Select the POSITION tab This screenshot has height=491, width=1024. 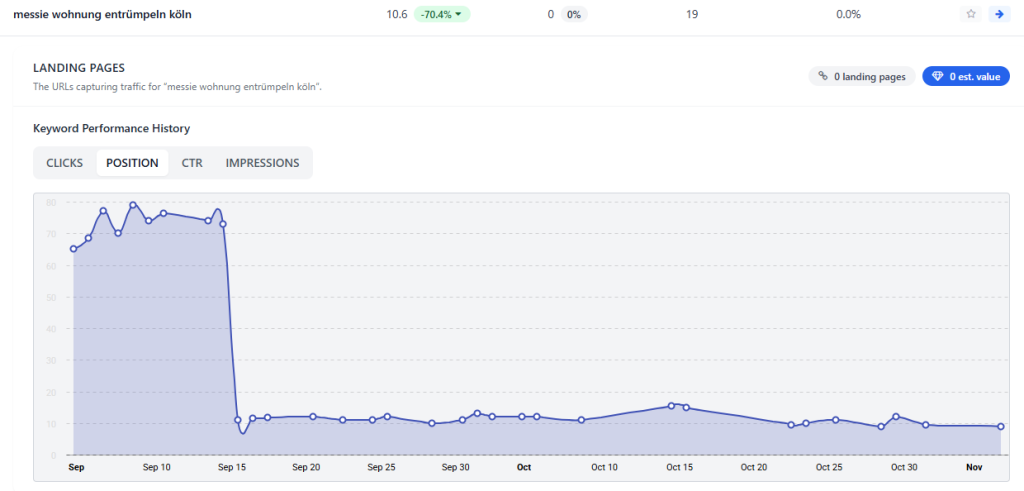pos(132,163)
